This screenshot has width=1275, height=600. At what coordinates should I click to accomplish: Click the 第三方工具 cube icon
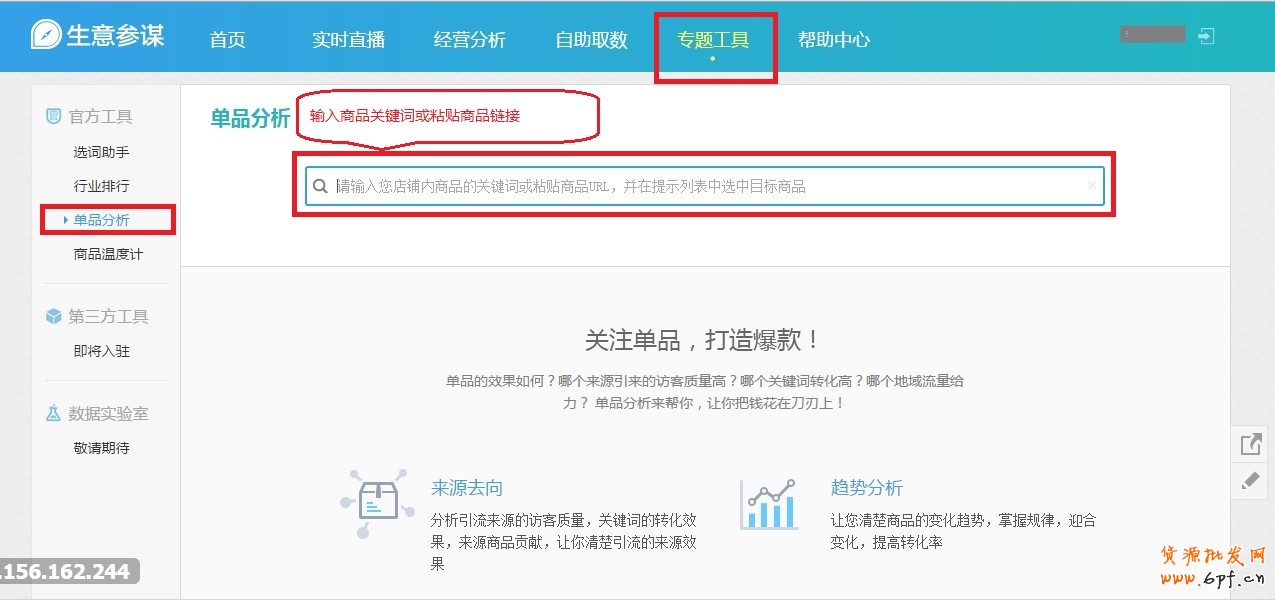pos(54,317)
